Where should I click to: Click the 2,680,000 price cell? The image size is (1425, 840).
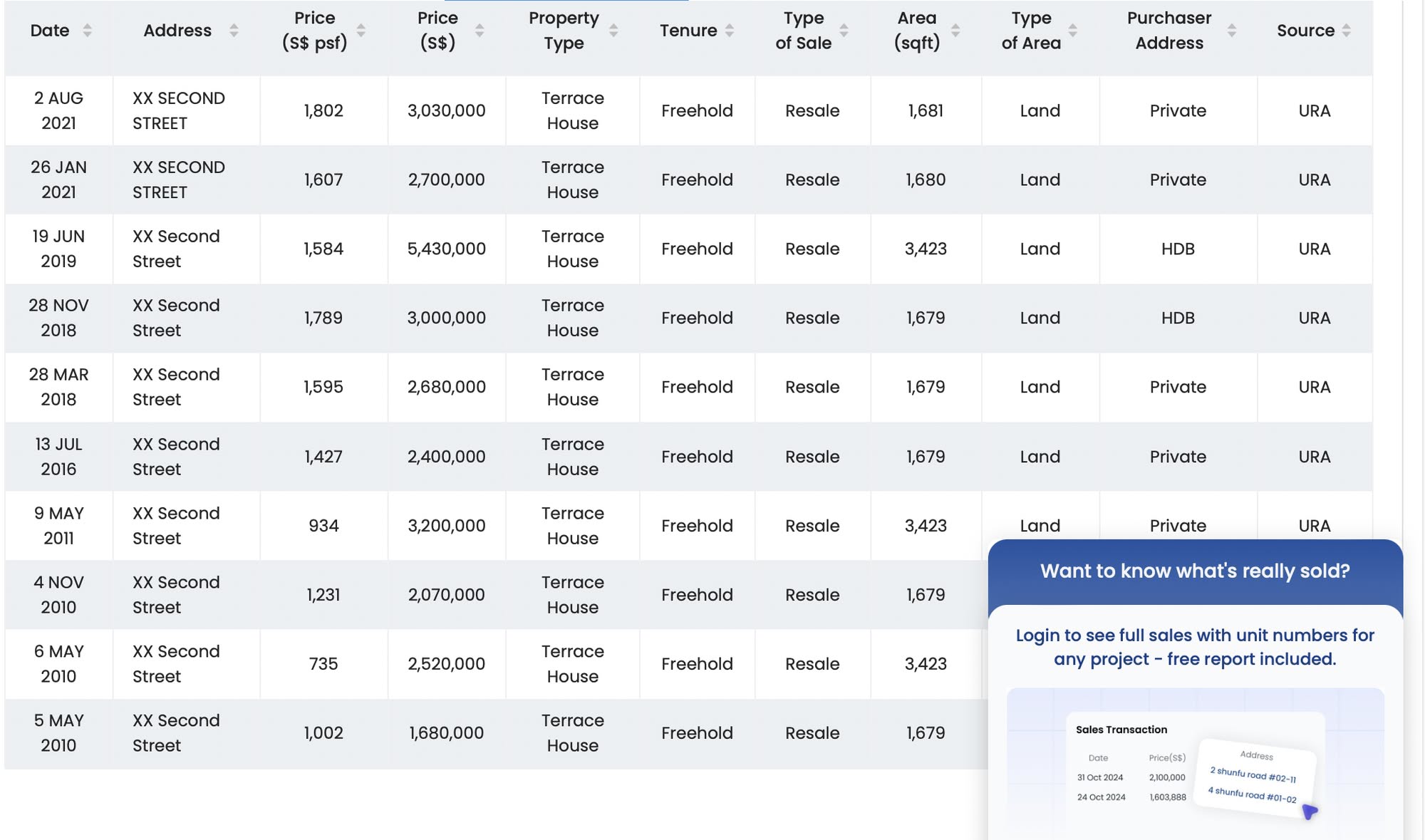click(447, 387)
